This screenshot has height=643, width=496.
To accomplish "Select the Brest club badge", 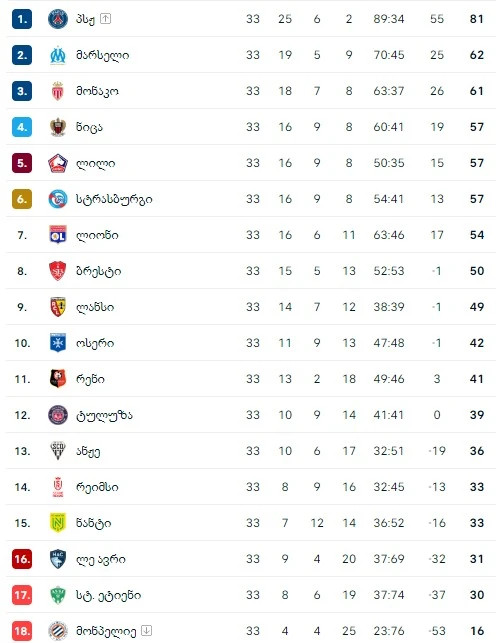I will point(58,271).
